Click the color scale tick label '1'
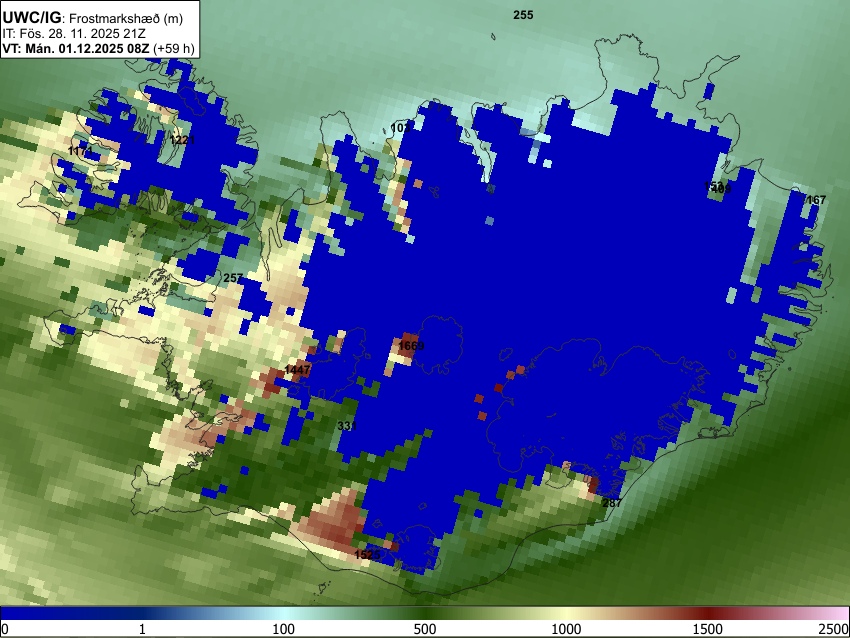 tap(142, 629)
